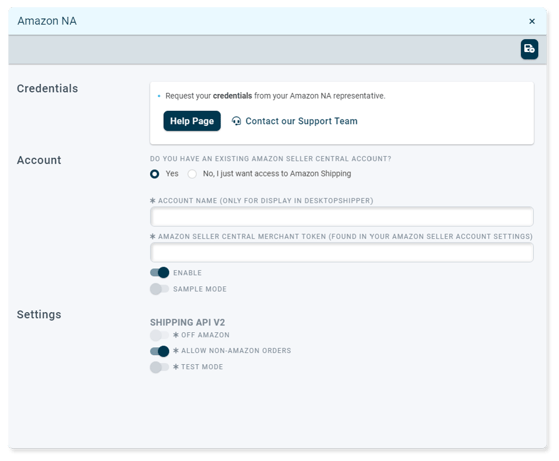Click the save icon in the toolbar
The width and height of the screenshot is (559, 461).
point(529,49)
